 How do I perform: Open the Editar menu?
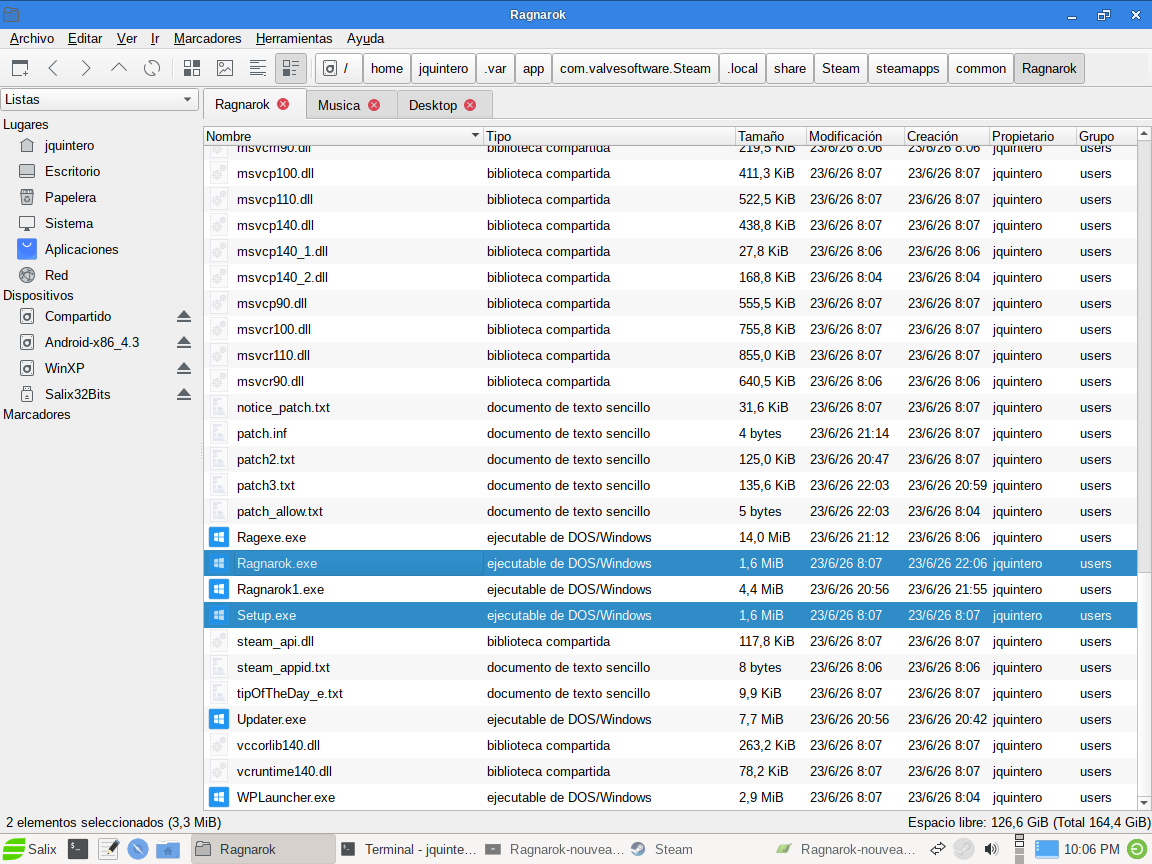pyautogui.click(x=84, y=38)
